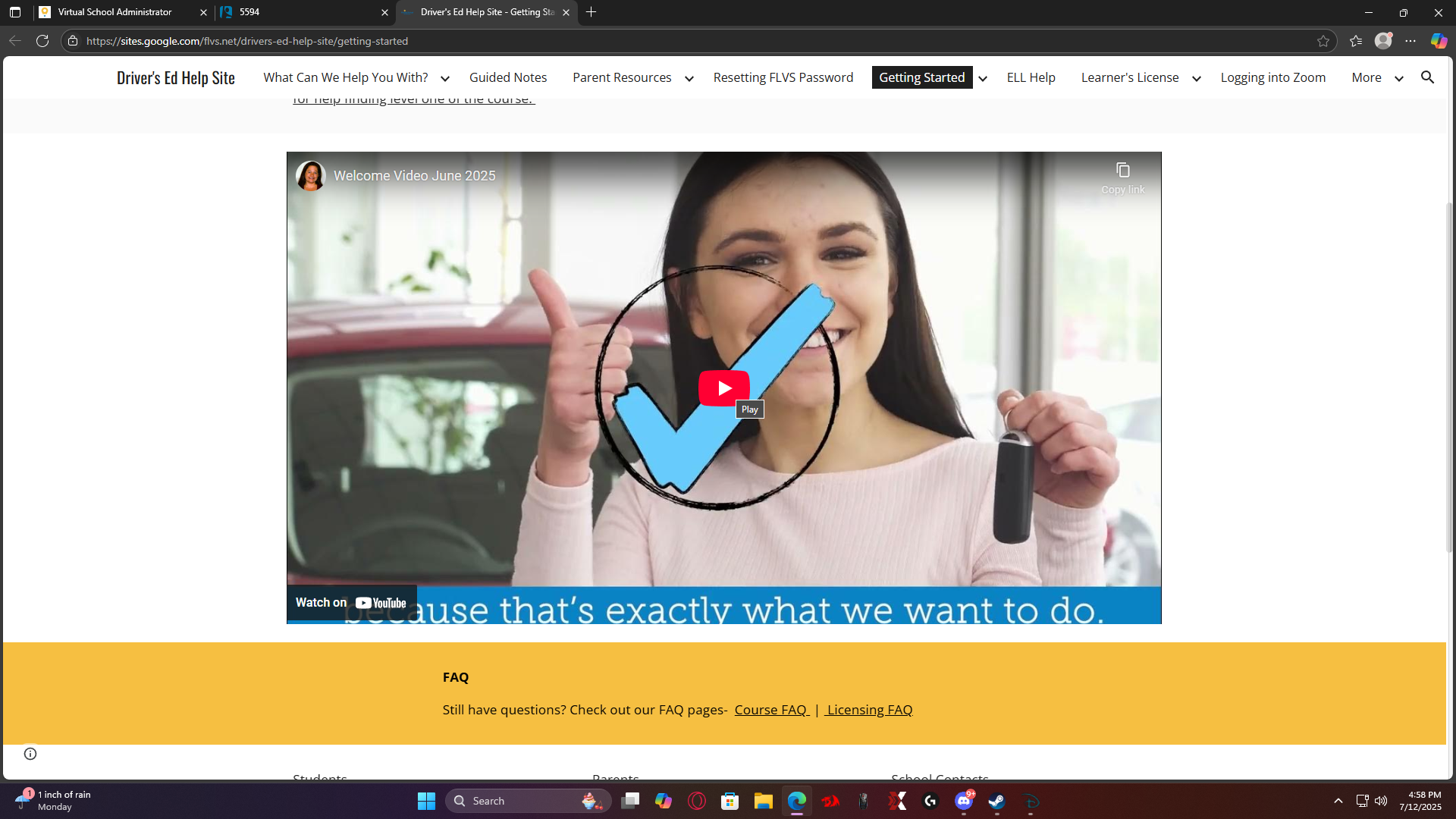Open browser settings and more menu
The height and width of the screenshot is (819, 1456).
point(1410,41)
